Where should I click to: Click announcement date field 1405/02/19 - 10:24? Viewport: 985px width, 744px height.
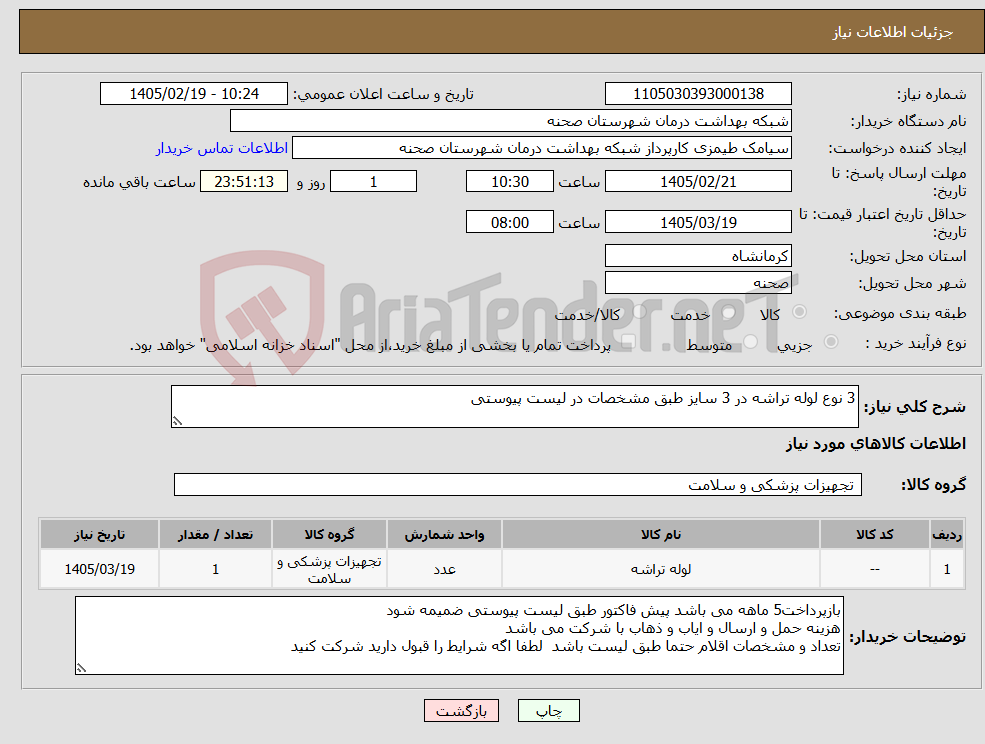click(193, 94)
